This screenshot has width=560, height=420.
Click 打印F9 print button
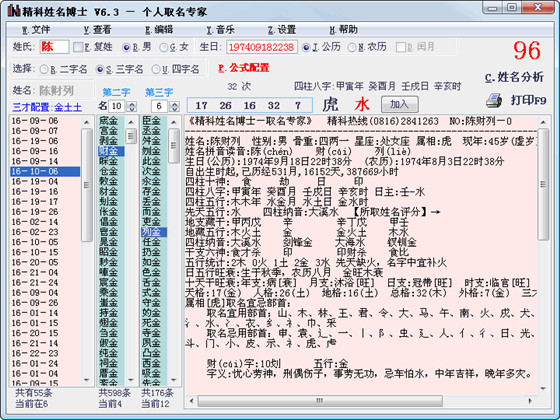tap(528, 100)
